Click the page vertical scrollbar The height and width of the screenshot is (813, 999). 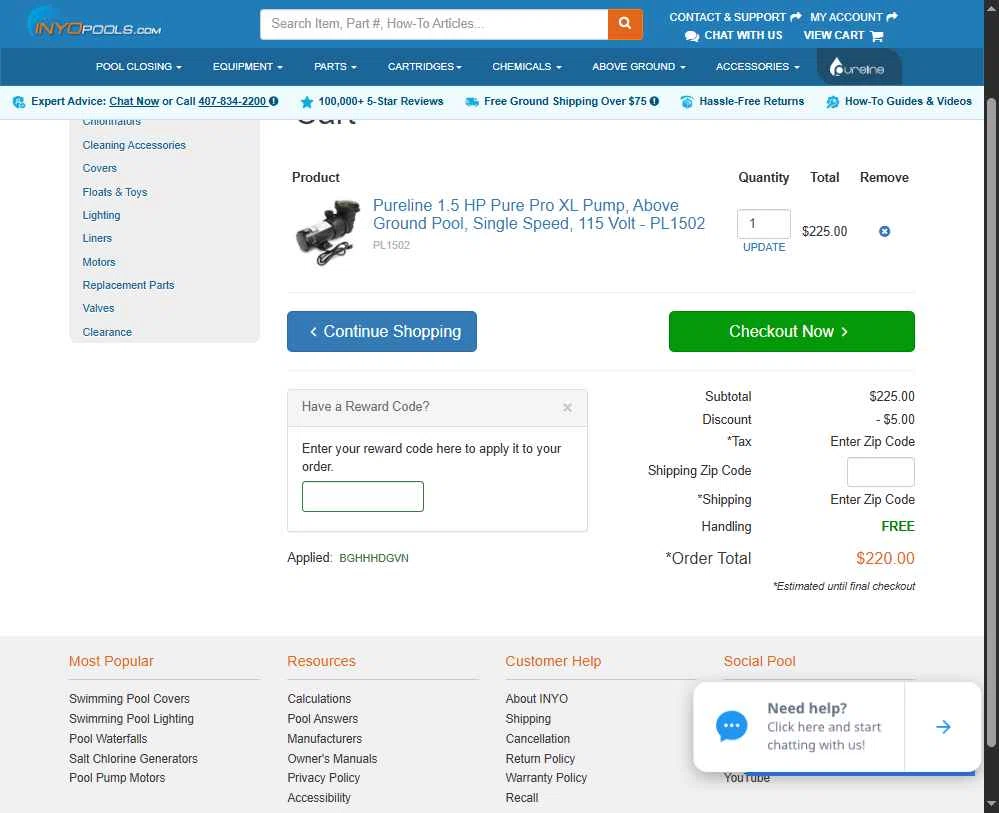(991, 421)
